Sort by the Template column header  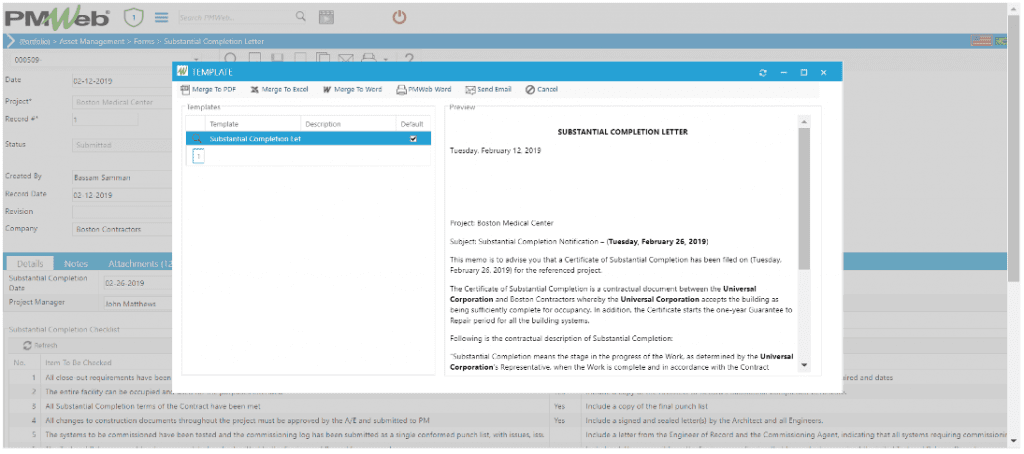[253, 124]
